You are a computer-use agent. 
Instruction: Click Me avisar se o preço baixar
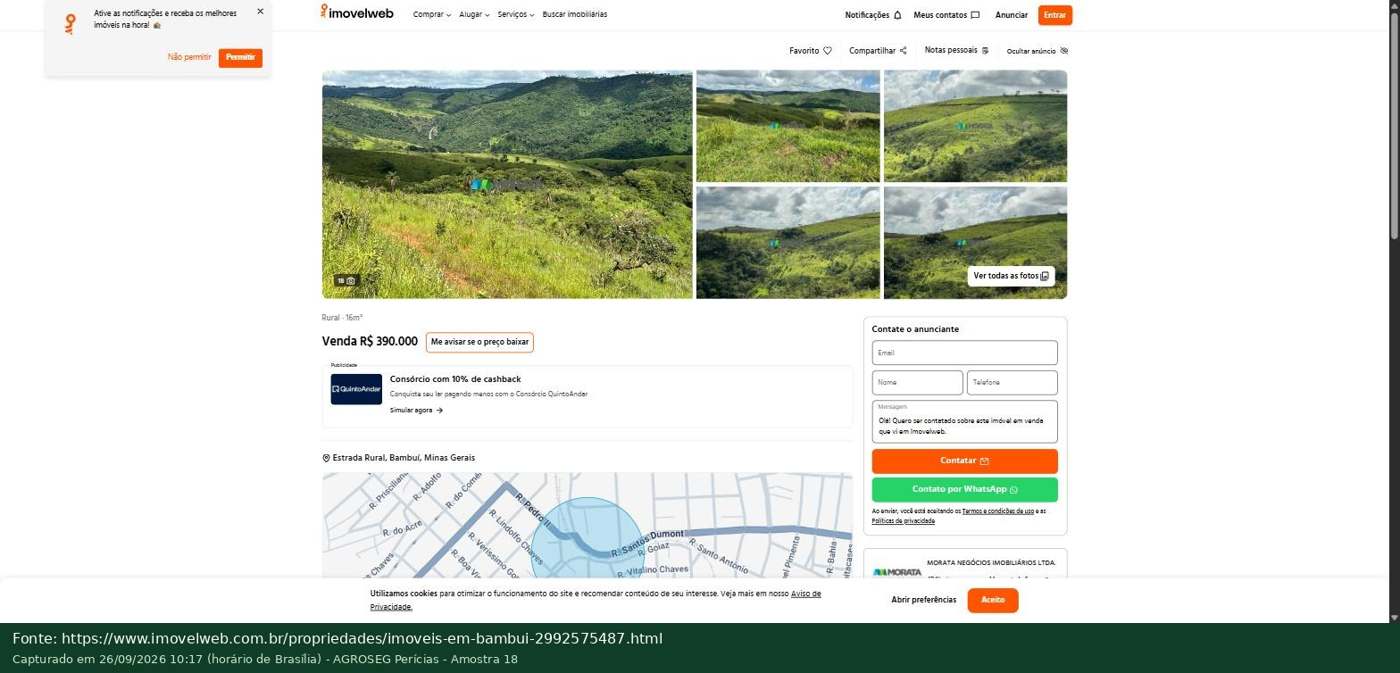pyautogui.click(x=480, y=342)
